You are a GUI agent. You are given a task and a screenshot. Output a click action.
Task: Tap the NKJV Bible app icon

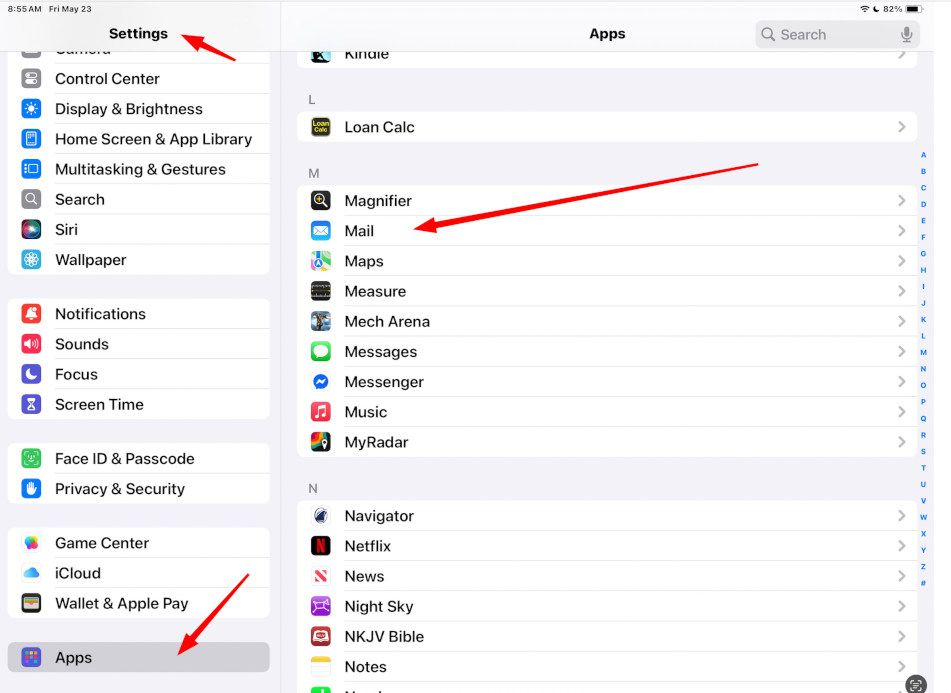coord(321,637)
